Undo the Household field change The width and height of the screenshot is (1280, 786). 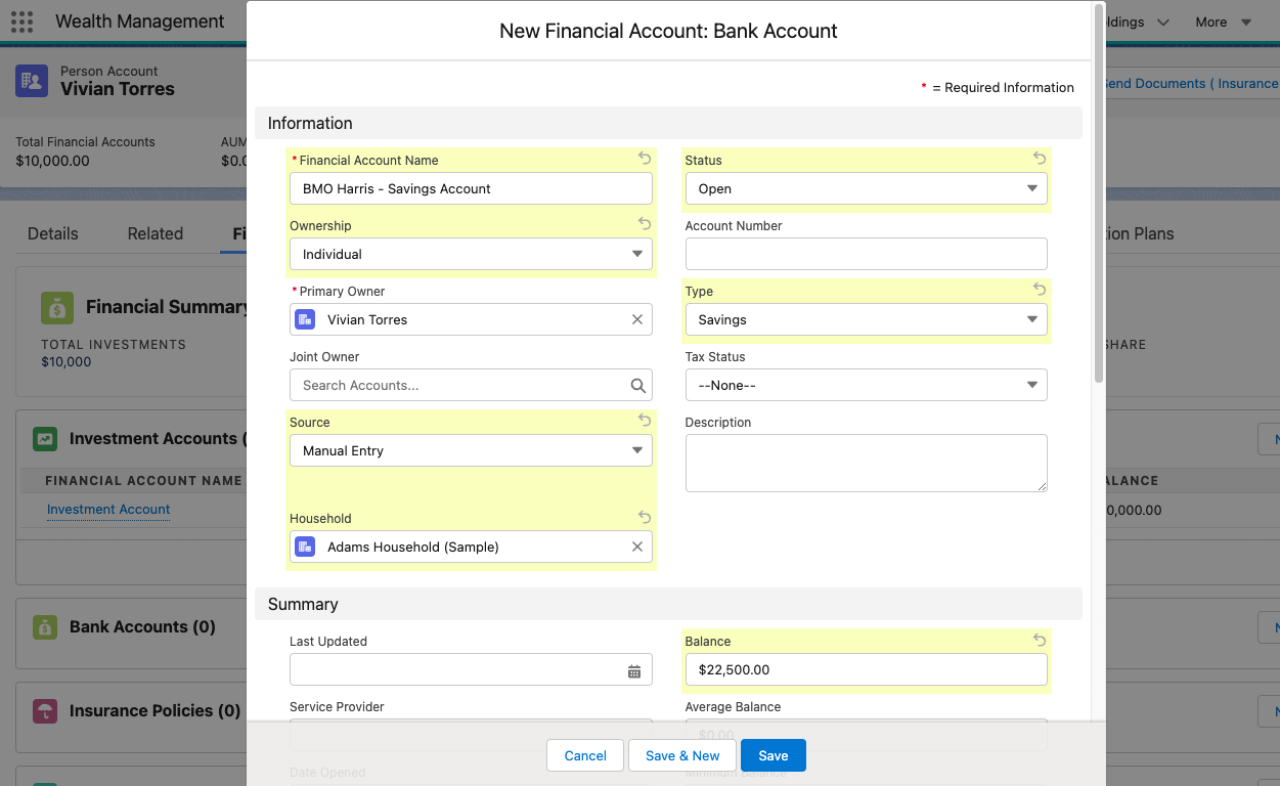644,517
